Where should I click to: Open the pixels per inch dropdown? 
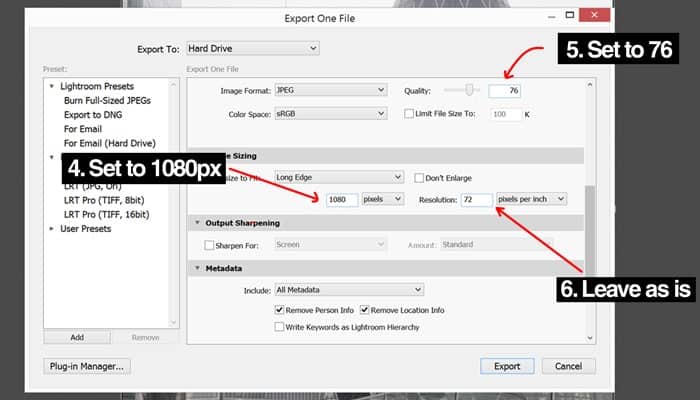pyautogui.click(x=532, y=199)
